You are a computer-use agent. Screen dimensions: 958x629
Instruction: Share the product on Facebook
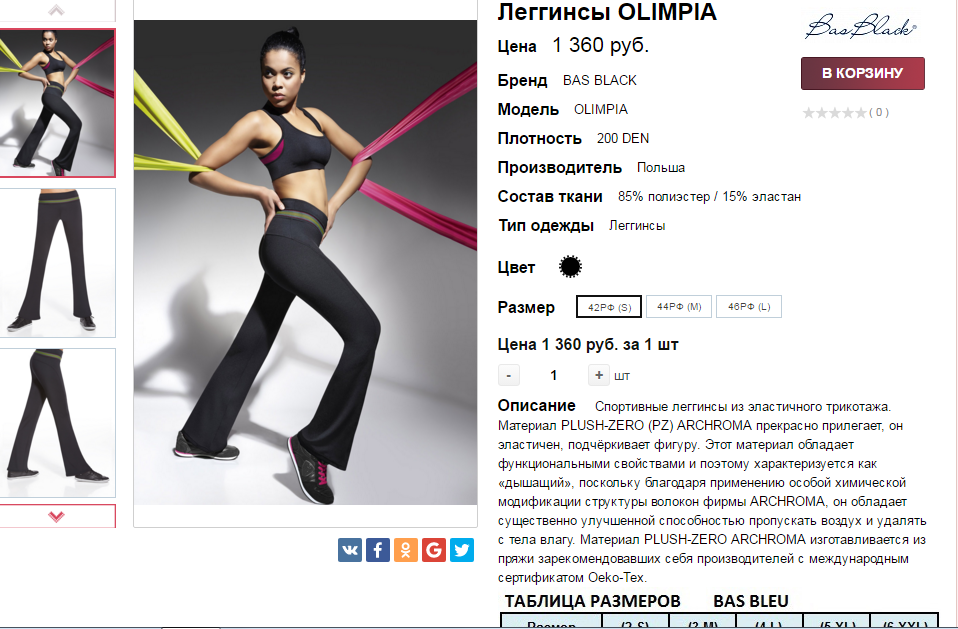point(378,550)
